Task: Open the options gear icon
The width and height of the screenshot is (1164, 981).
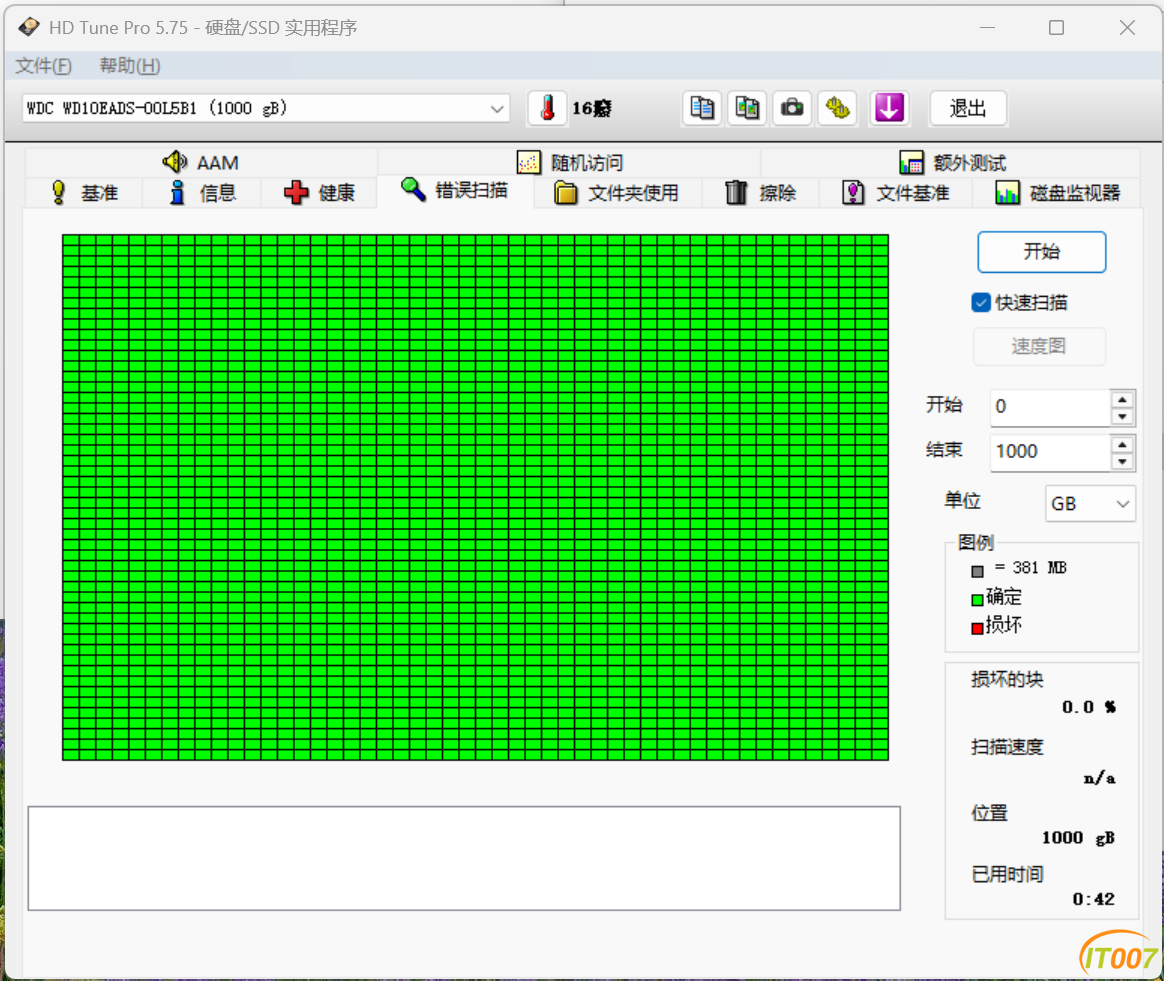Action: tap(837, 108)
